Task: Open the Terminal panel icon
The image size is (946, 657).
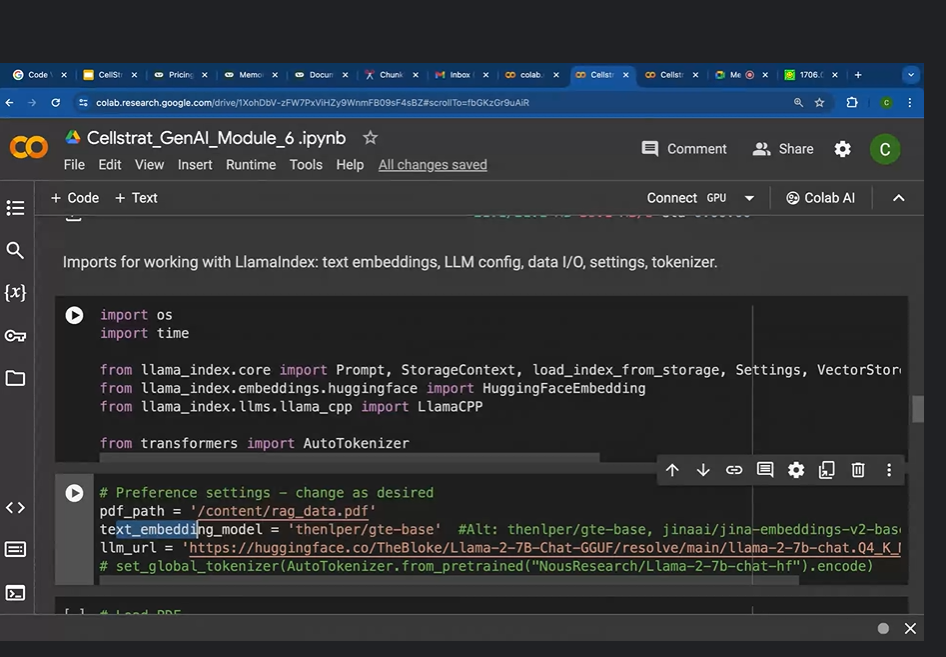Action: click(x=15, y=593)
